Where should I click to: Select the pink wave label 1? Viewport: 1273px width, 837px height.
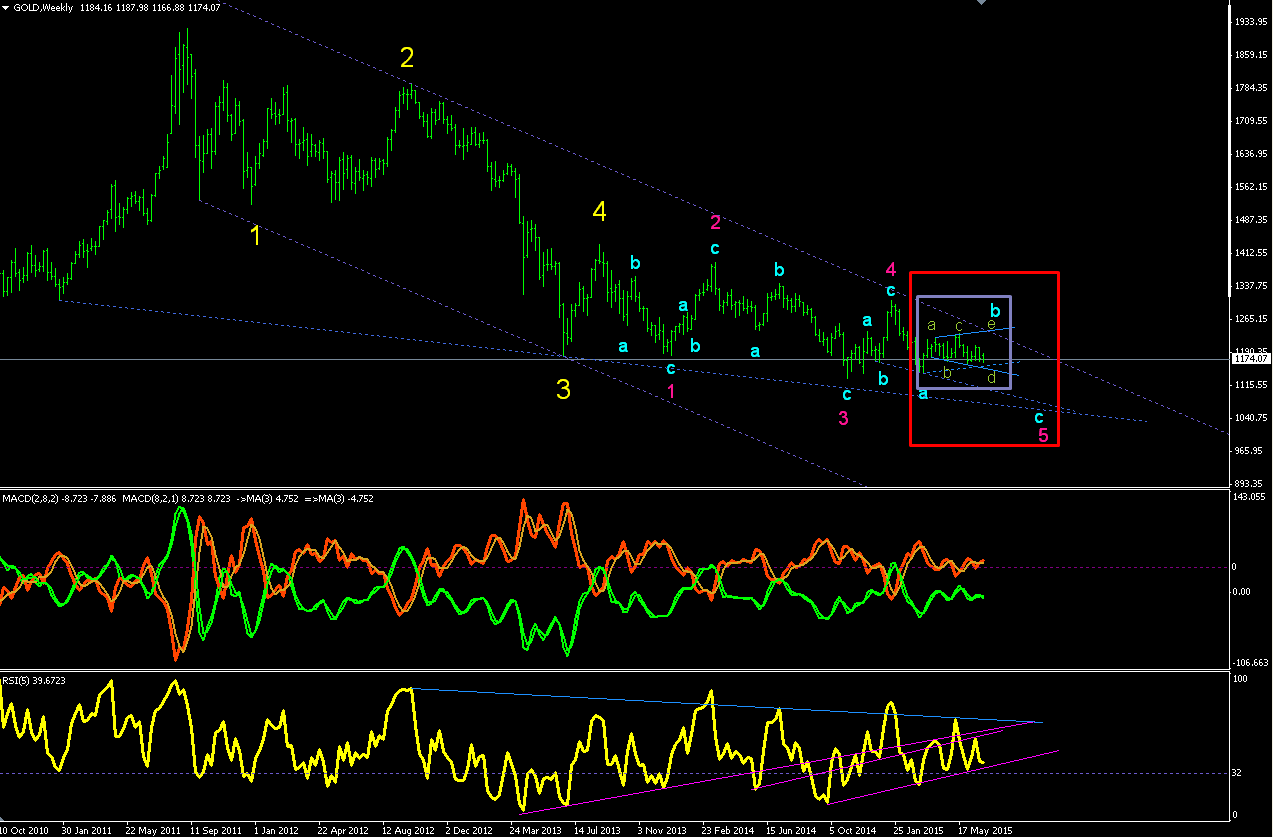pos(671,391)
